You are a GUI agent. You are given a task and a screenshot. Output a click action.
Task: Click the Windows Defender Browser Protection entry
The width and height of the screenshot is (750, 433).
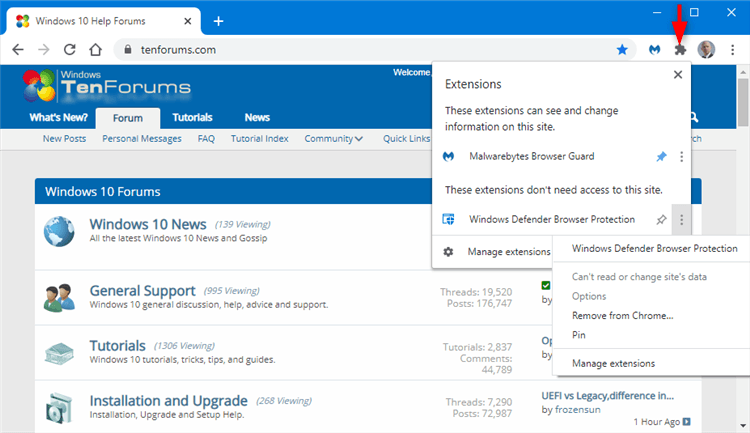(x=551, y=220)
